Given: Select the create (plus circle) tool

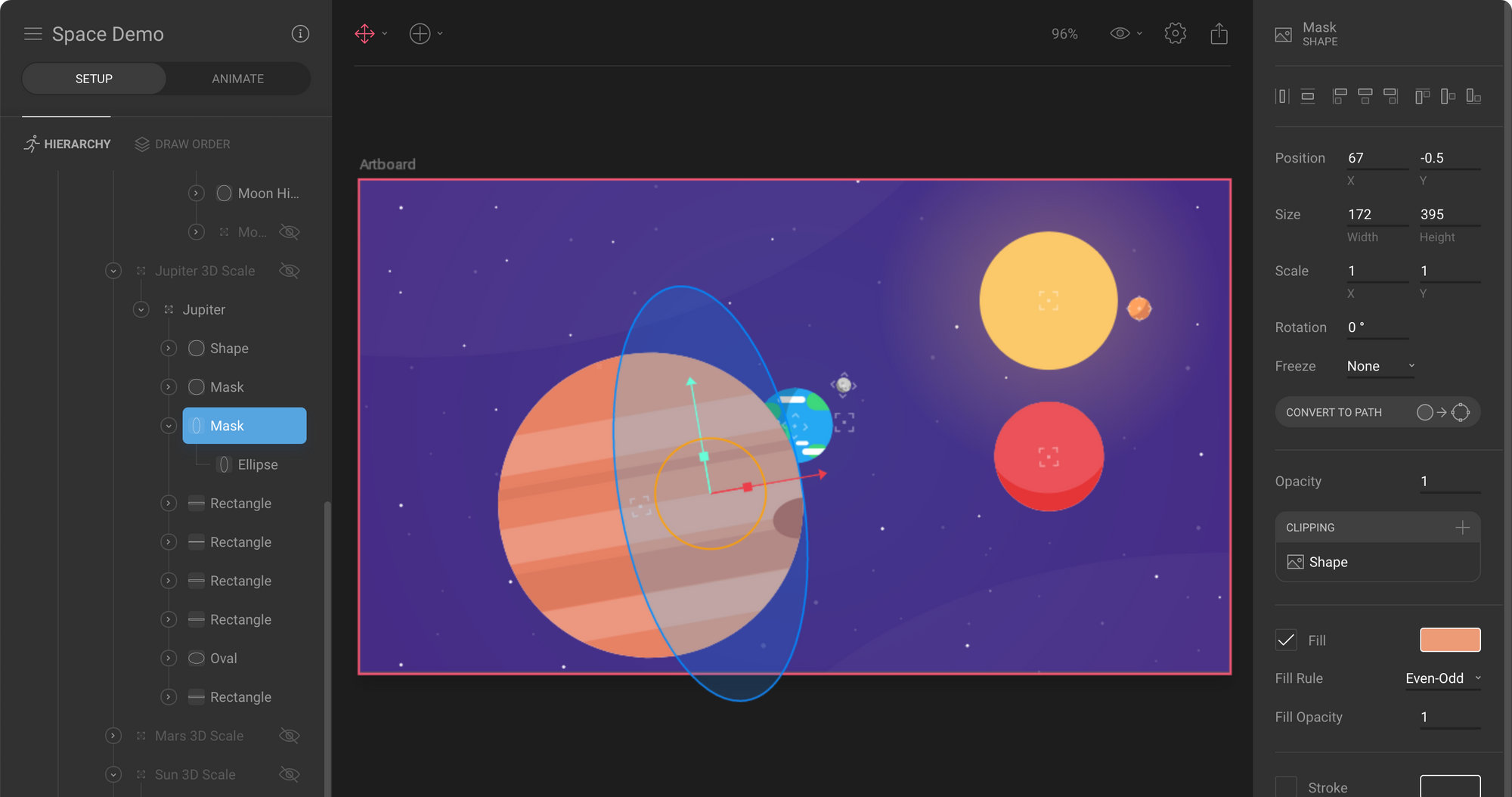Looking at the screenshot, I should coord(420,34).
